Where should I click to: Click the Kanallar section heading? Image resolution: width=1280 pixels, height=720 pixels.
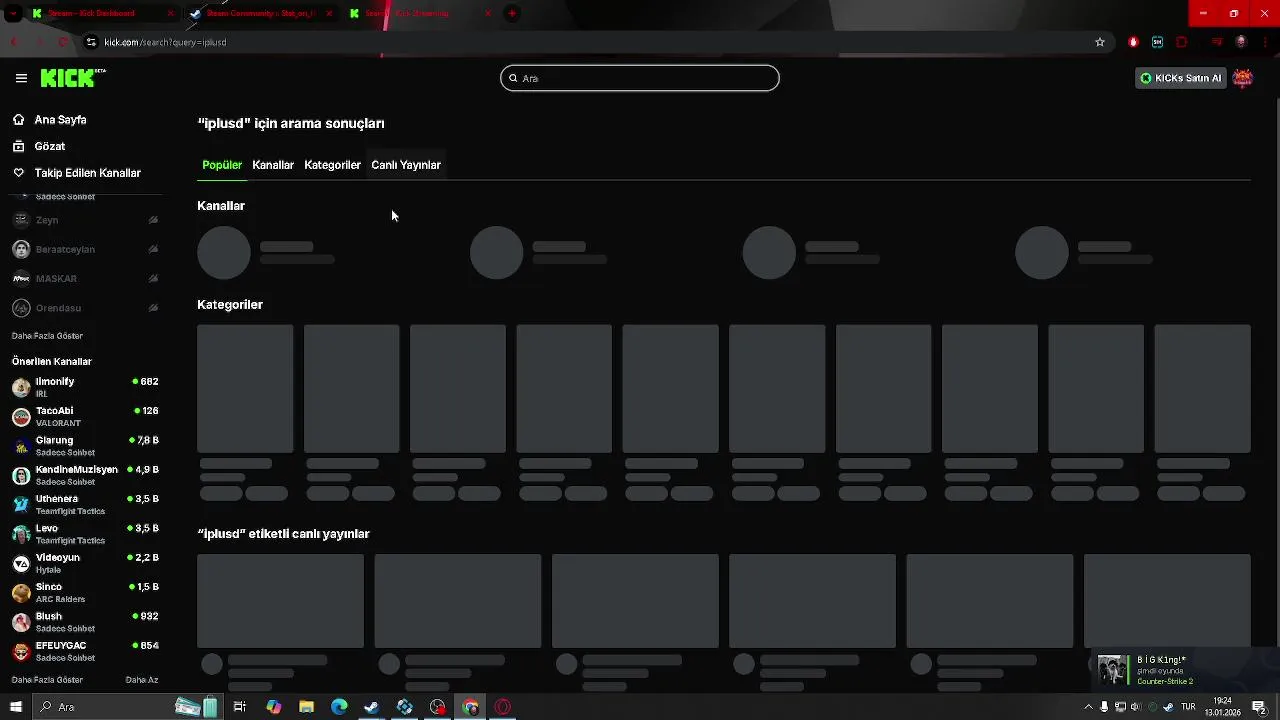(x=221, y=206)
